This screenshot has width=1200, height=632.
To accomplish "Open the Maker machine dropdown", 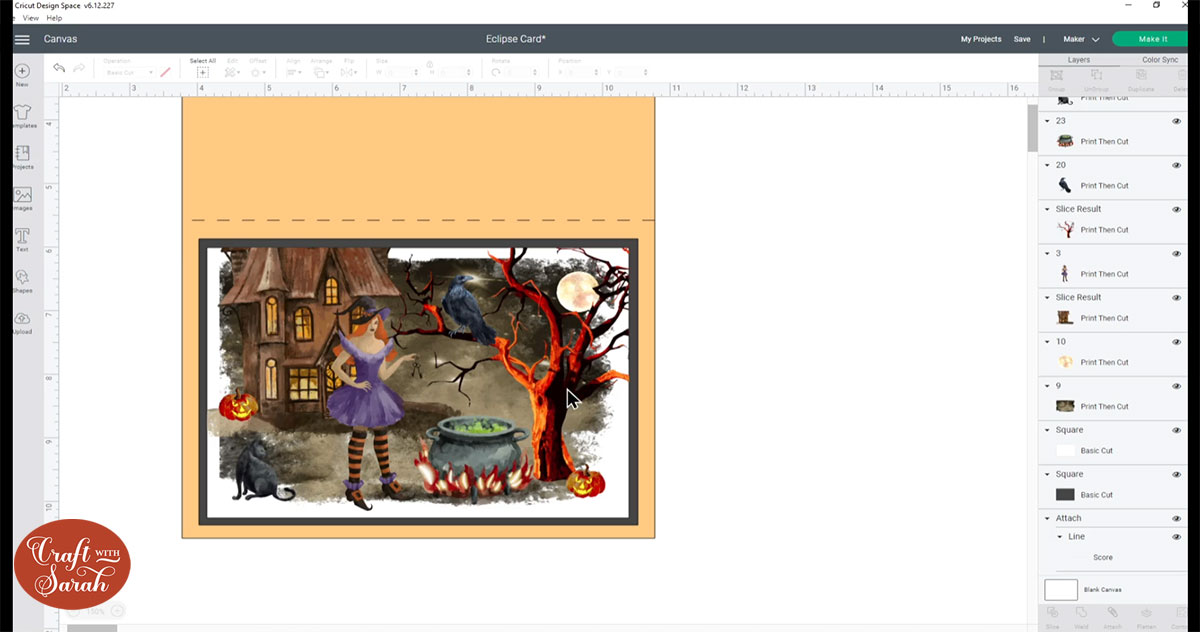I will pos(1081,39).
